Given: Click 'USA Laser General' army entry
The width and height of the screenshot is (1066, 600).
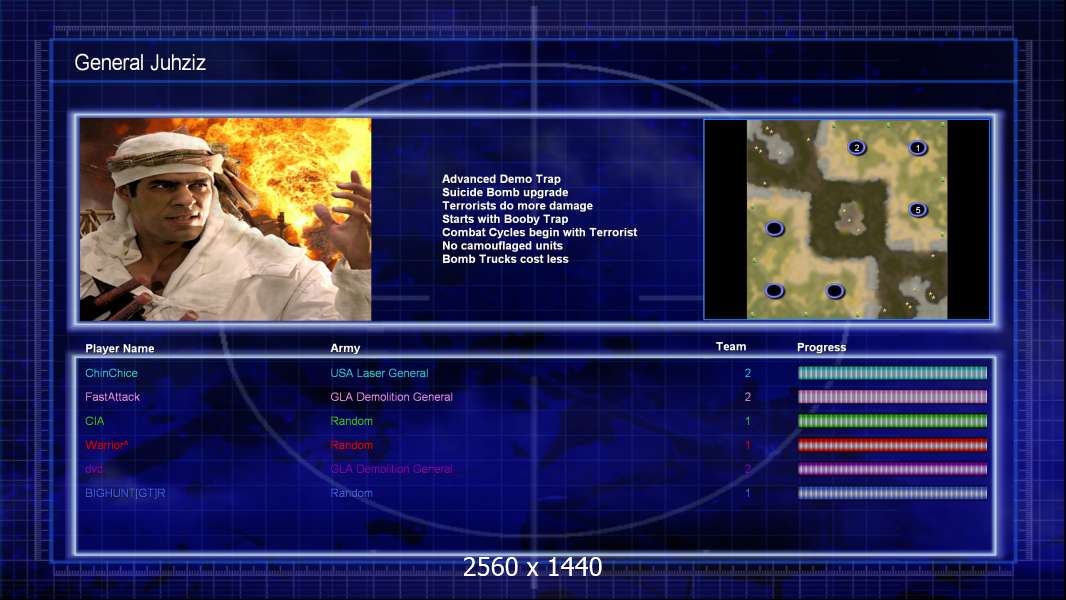Looking at the screenshot, I should pos(379,373).
